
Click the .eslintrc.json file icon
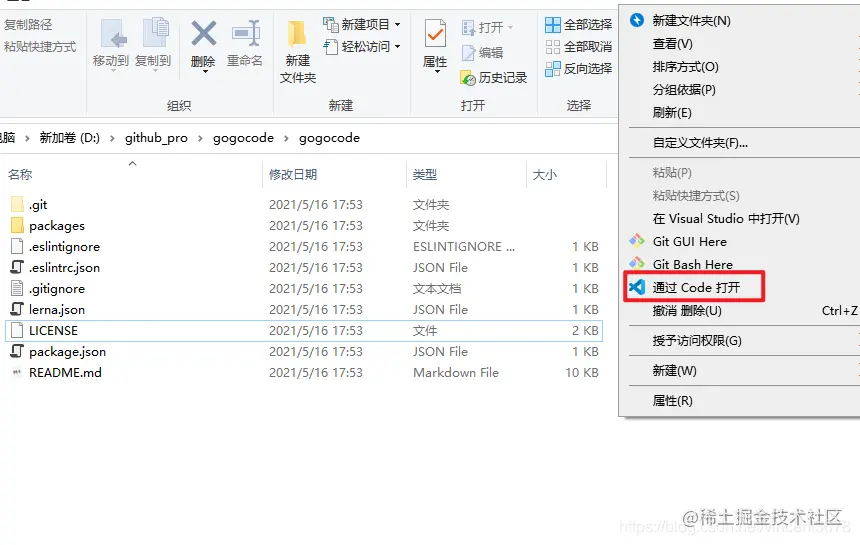point(18,267)
